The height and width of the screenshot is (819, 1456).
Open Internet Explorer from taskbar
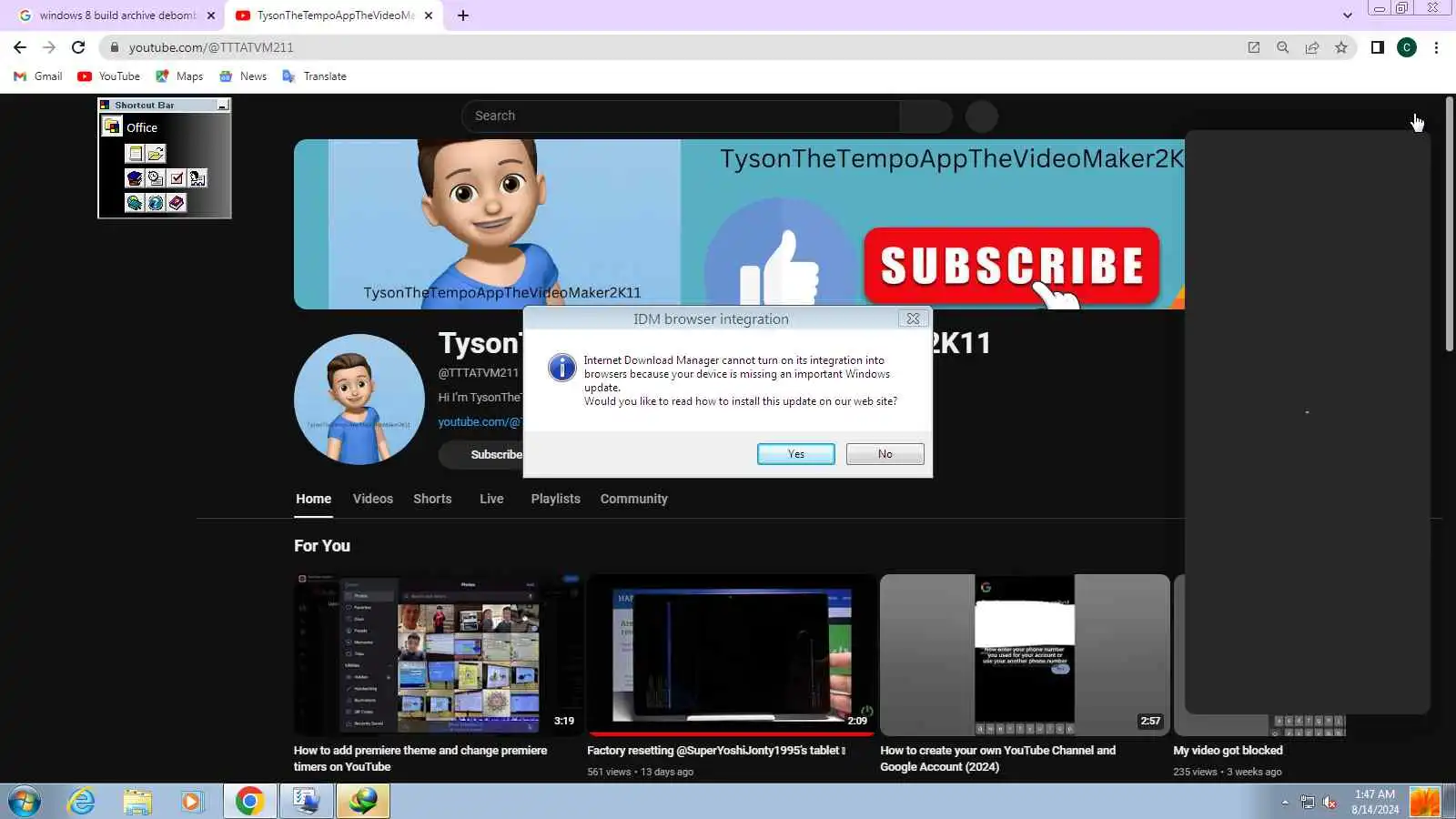tap(82, 801)
